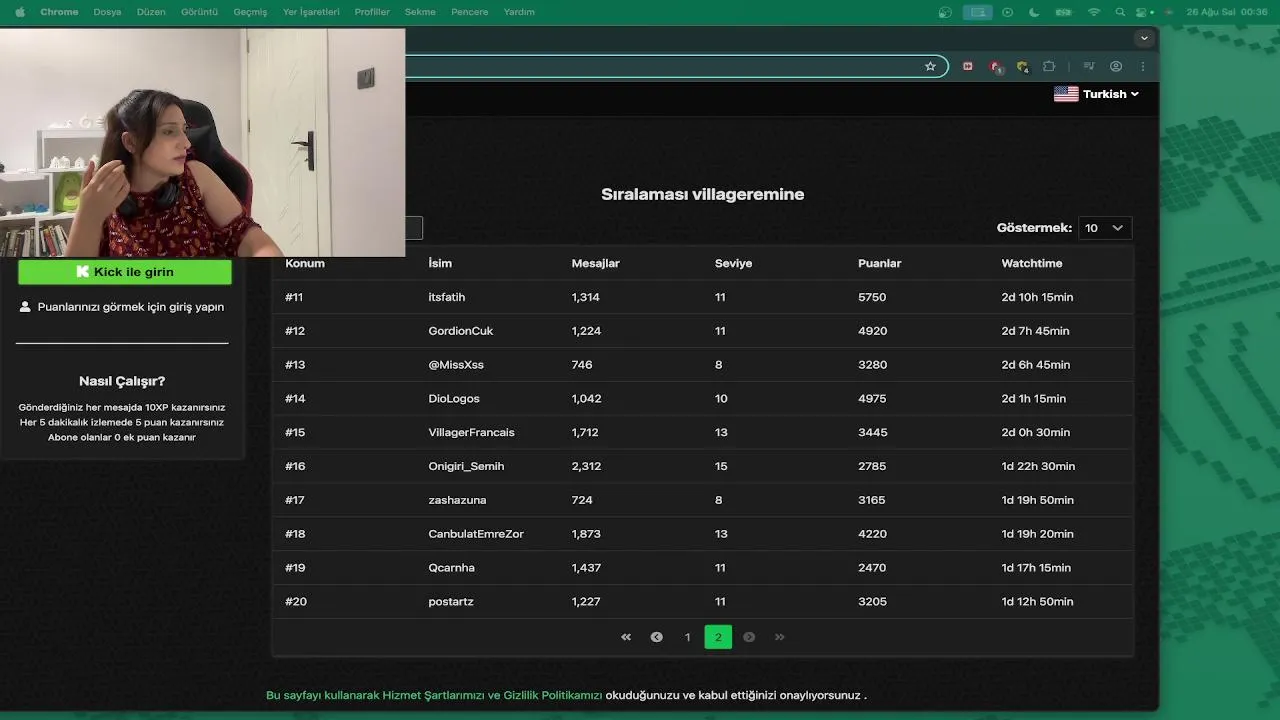1280x720 pixels.
Task: Click the Nasıl Çalışır? heading
Action: click(x=122, y=381)
